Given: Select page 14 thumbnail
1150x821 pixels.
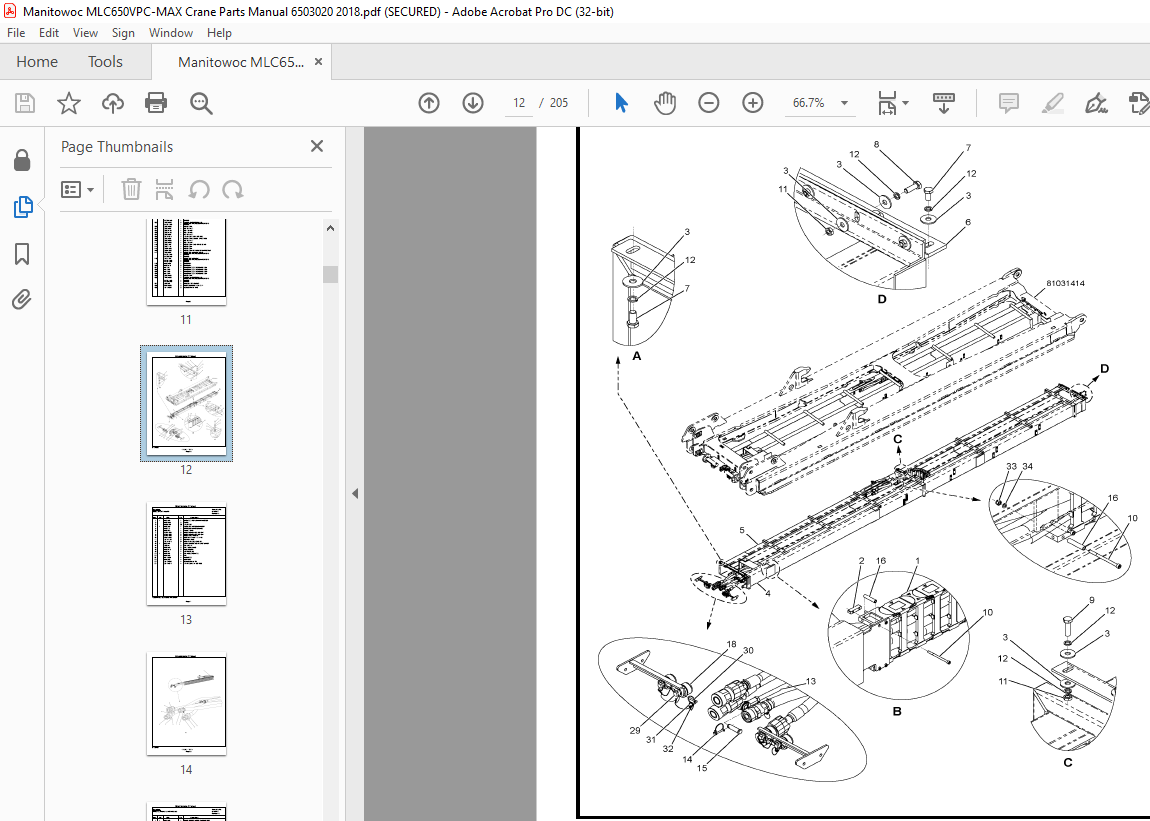Looking at the screenshot, I should point(186,704).
